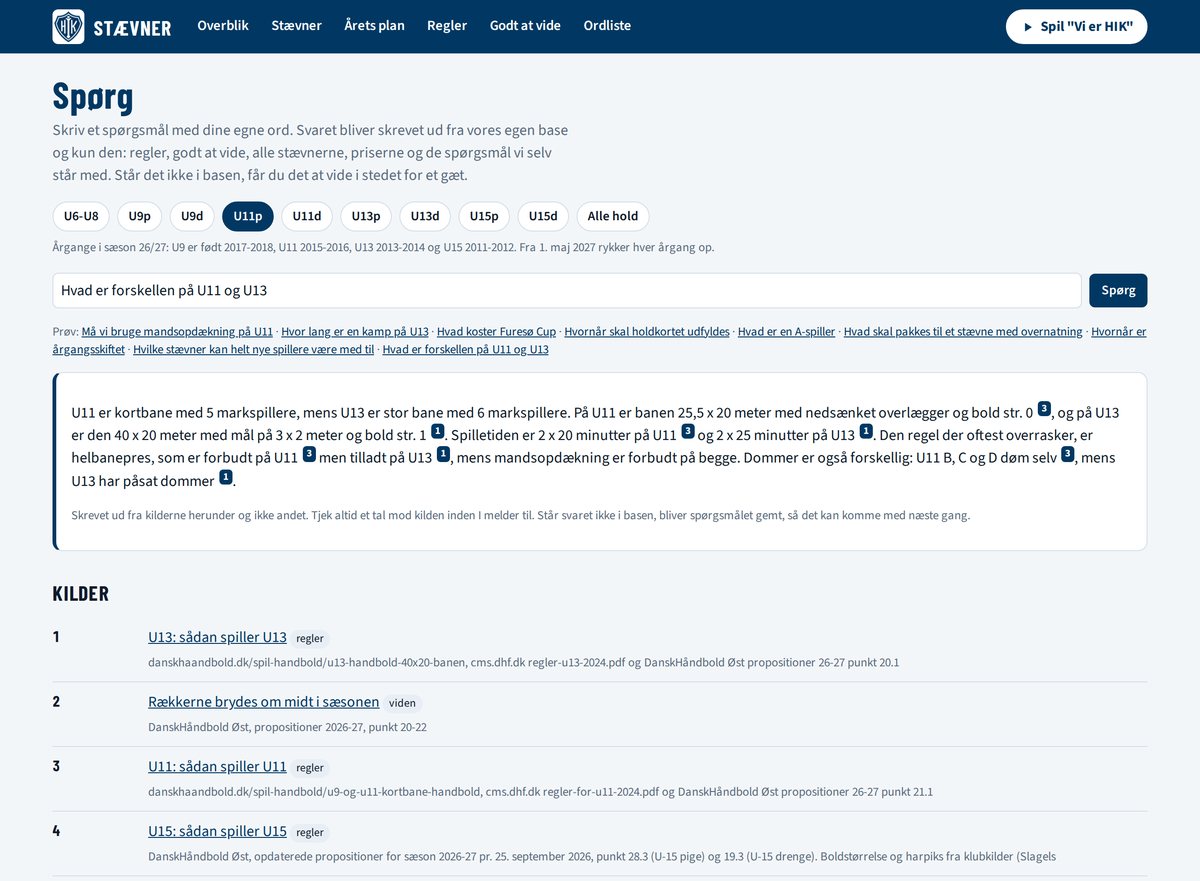Screen dimensions: 1200x881
Task: Click the "Hvad er forskellen på U11 og U13" suggestion
Action: click(466, 350)
